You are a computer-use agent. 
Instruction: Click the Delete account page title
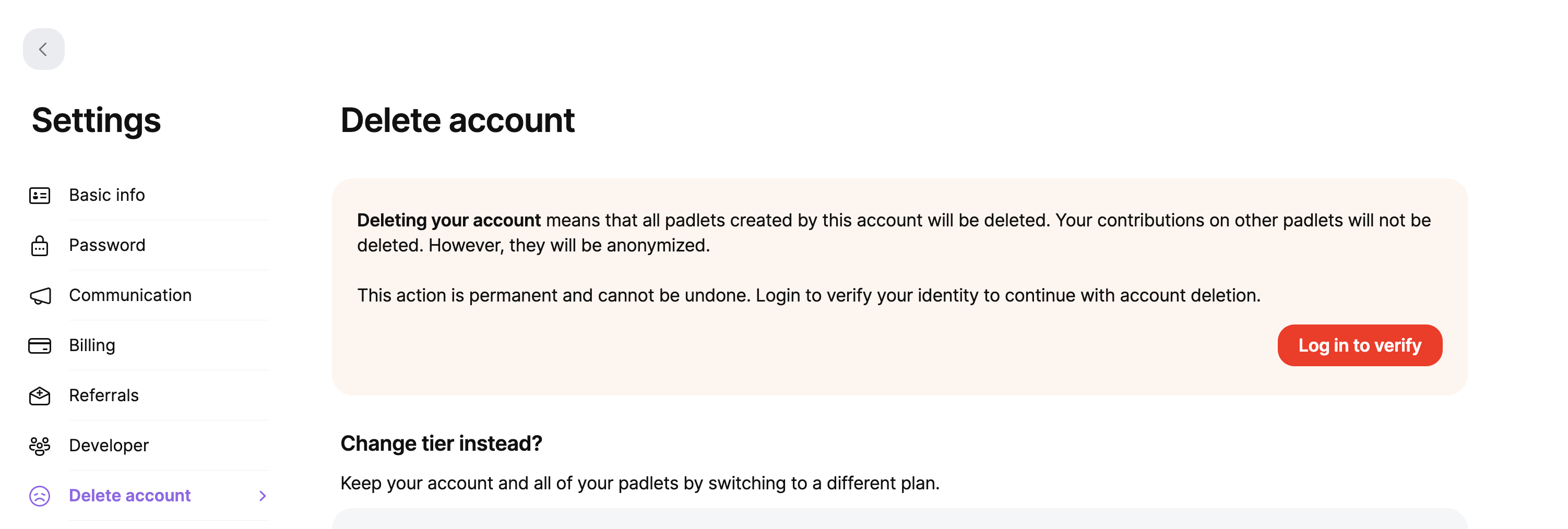[457, 121]
